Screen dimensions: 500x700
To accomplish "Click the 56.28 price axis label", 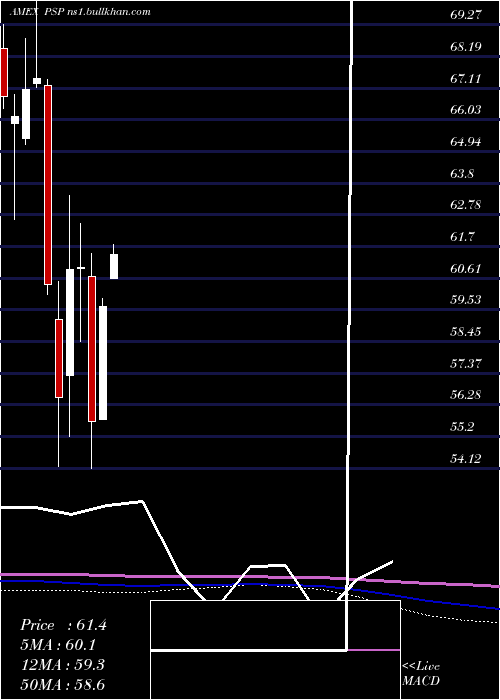I will pyautogui.click(x=466, y=395).
